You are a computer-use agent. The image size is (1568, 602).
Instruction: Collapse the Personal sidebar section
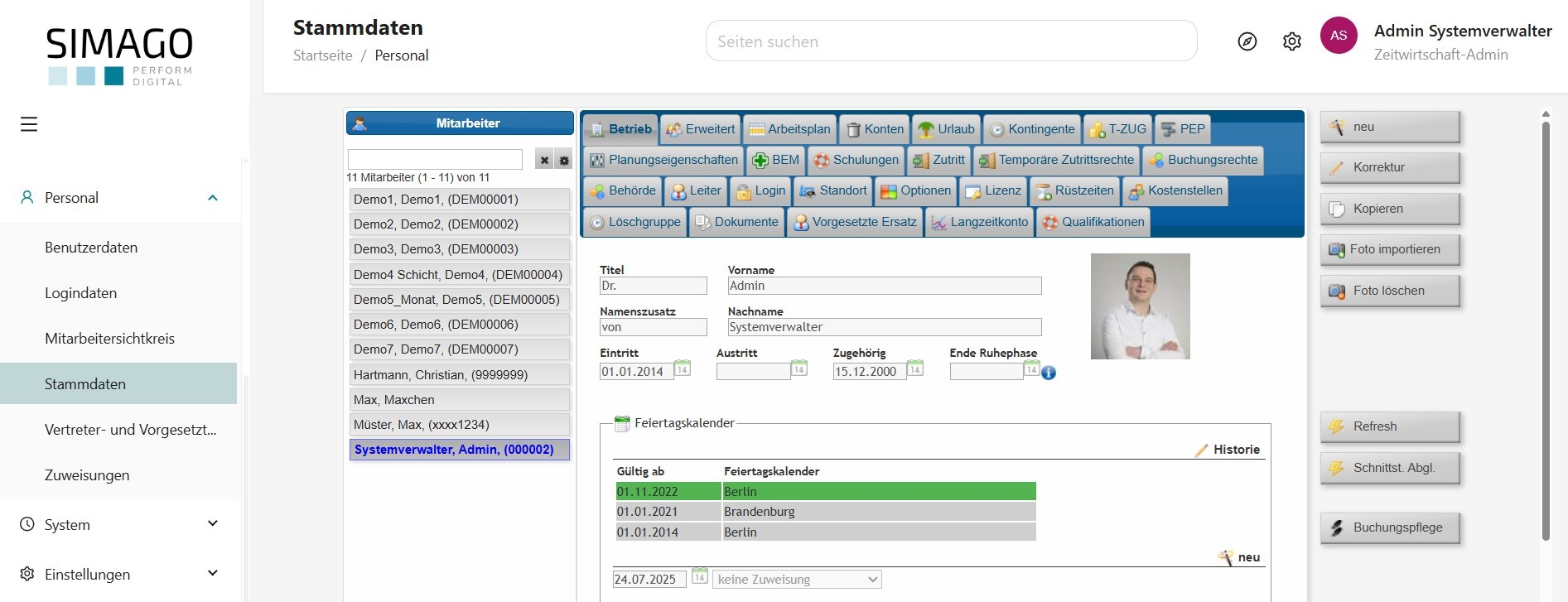coord(213,198)
